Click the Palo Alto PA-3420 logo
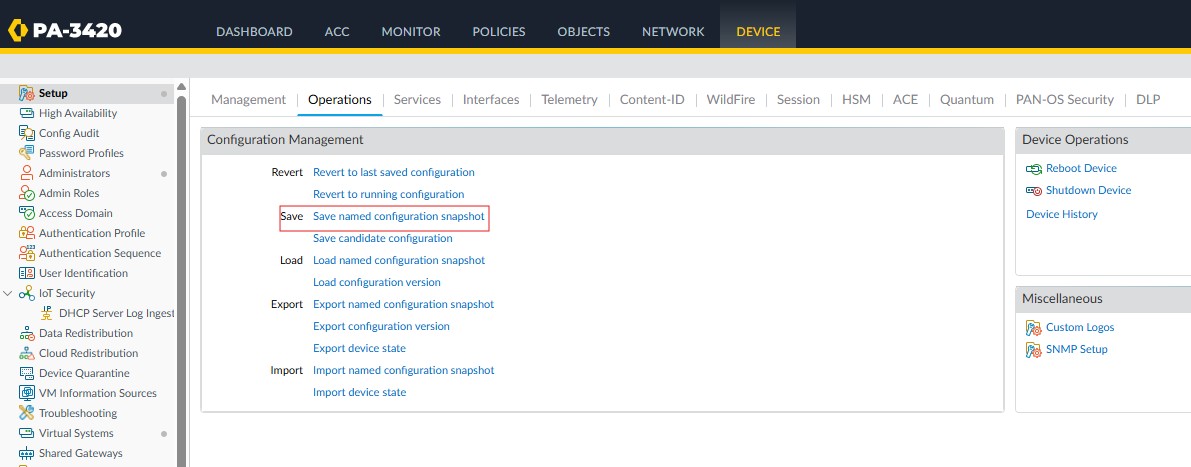Screen dimensions: 1191x467 pyautogui.click(x=64, y=30)
